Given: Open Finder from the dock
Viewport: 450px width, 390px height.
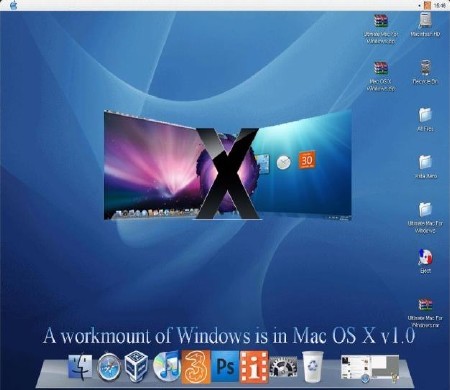Looking at the screenshot, I should (x=80, y=367).
